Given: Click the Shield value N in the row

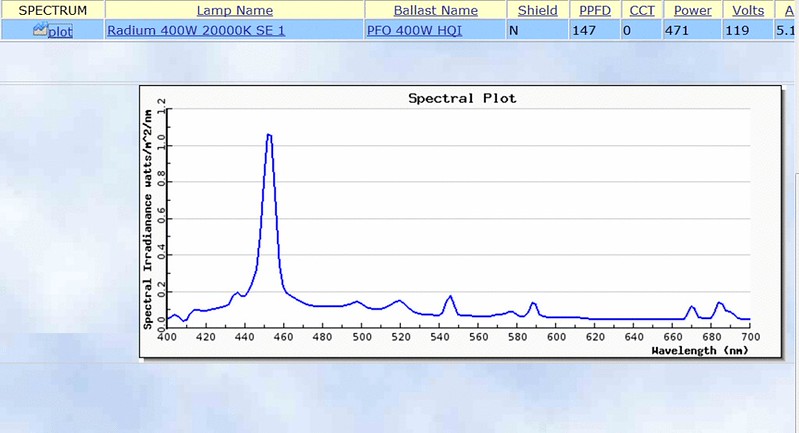Looking at the screenshot, I should (x=514, y=30).
